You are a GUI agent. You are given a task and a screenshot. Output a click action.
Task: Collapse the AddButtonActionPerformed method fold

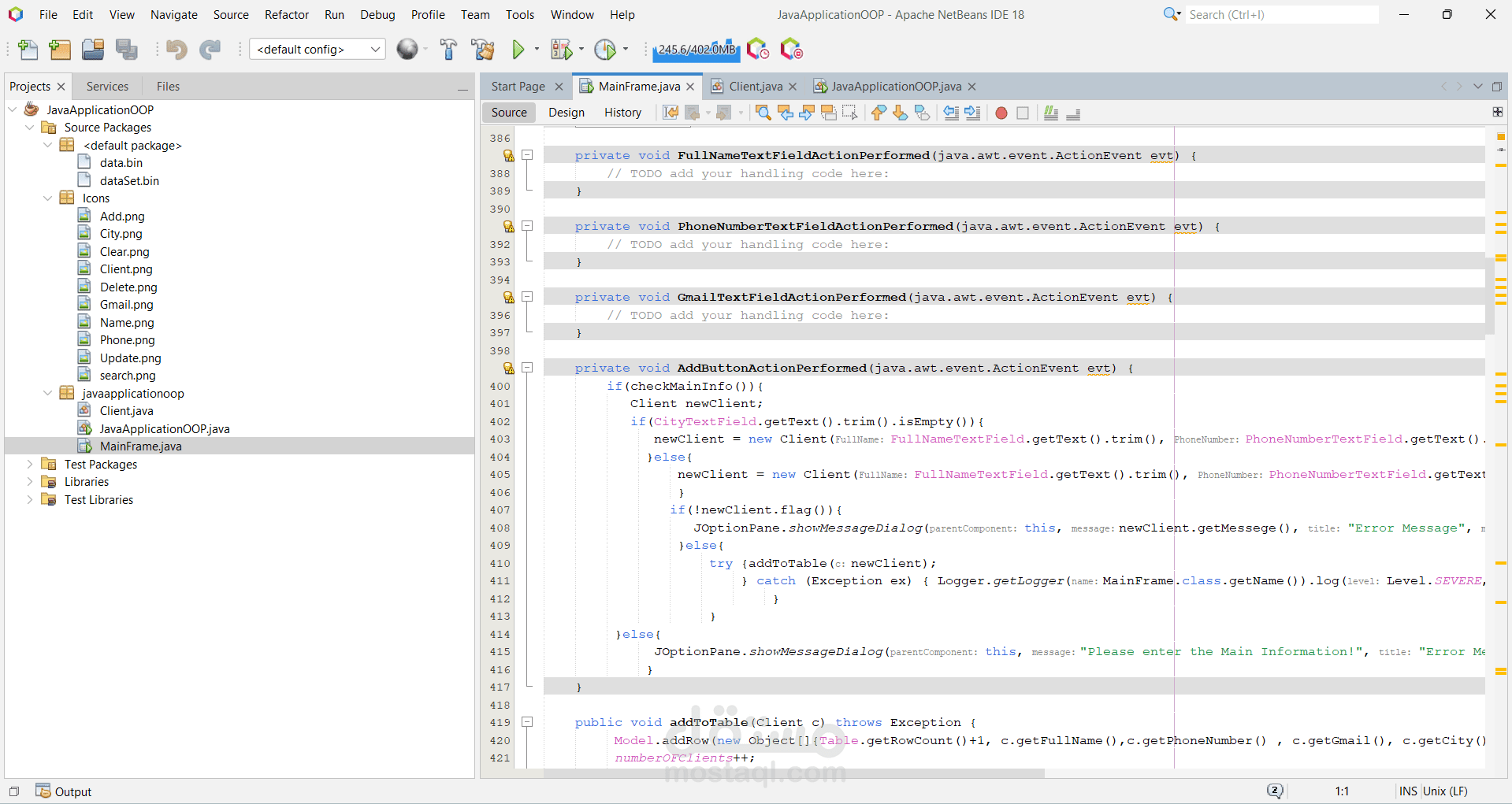coord(527,368)
